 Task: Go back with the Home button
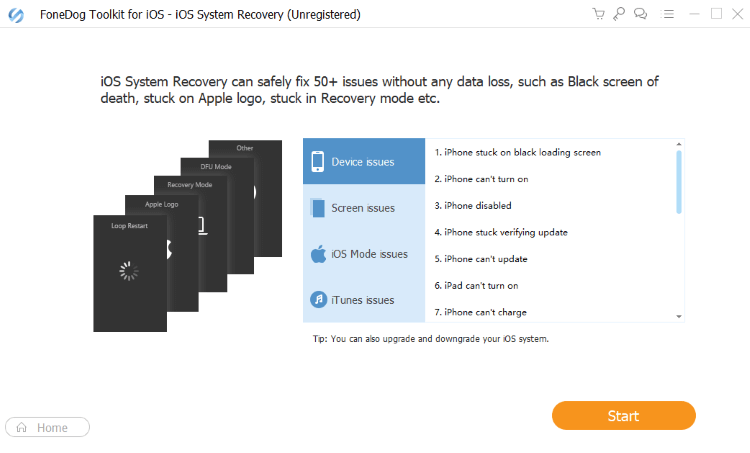pos(47,427)
